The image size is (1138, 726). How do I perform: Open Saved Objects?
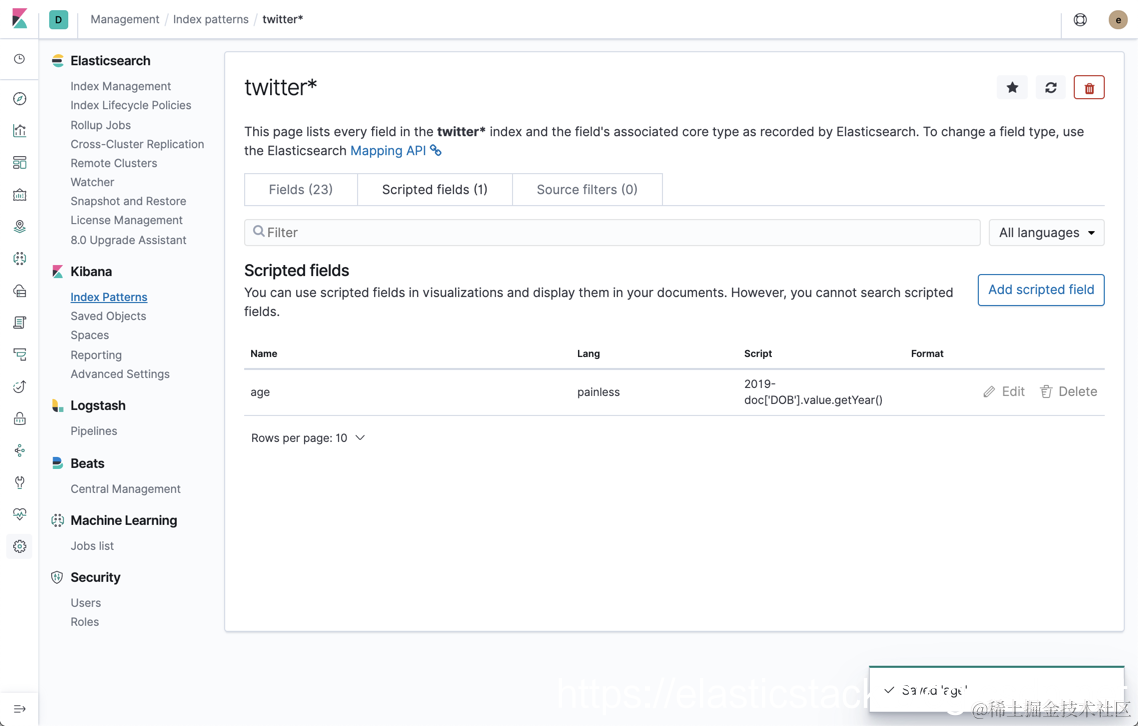point(108,316)
